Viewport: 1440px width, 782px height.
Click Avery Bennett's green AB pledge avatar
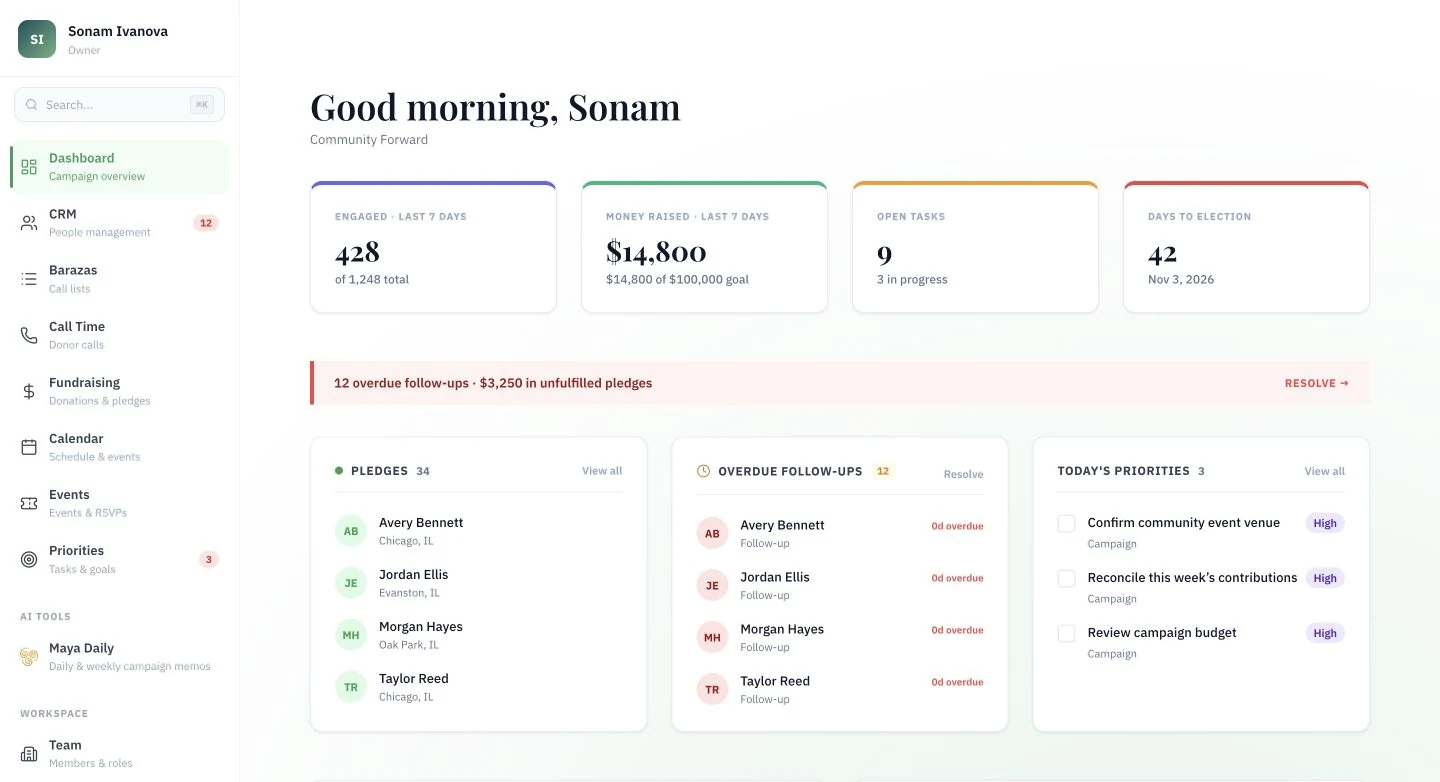(351, 531)
